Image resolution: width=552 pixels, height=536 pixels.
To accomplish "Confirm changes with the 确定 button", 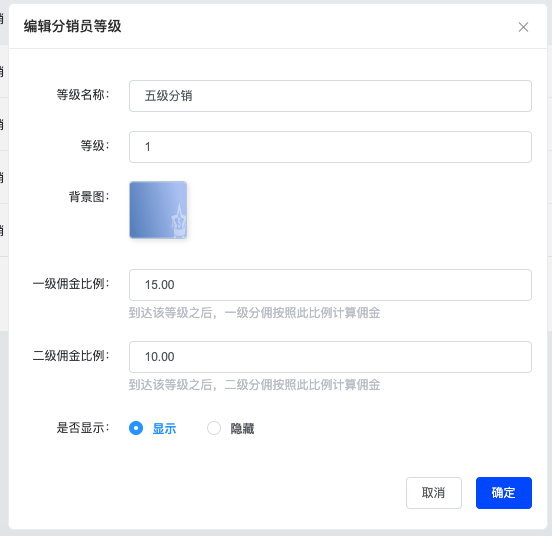I will pos(504,493).
